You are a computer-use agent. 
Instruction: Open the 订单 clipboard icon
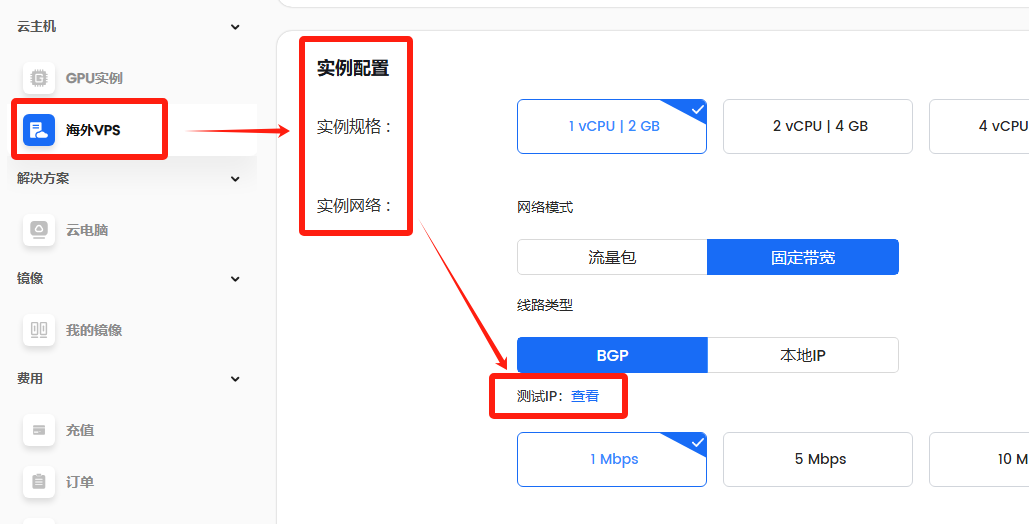pos(39,482)
